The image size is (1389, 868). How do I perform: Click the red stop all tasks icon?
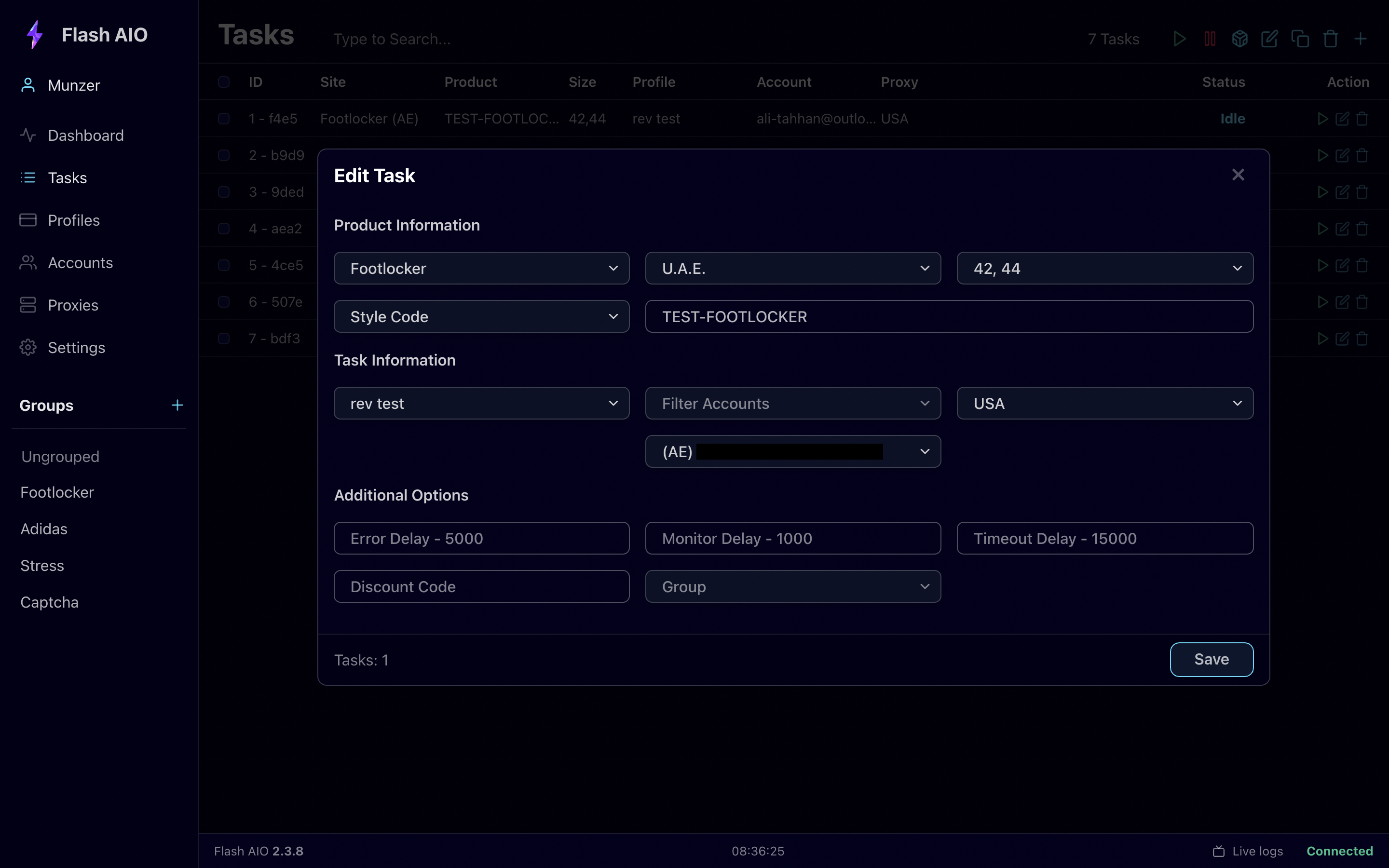[x=1210, y=39]
